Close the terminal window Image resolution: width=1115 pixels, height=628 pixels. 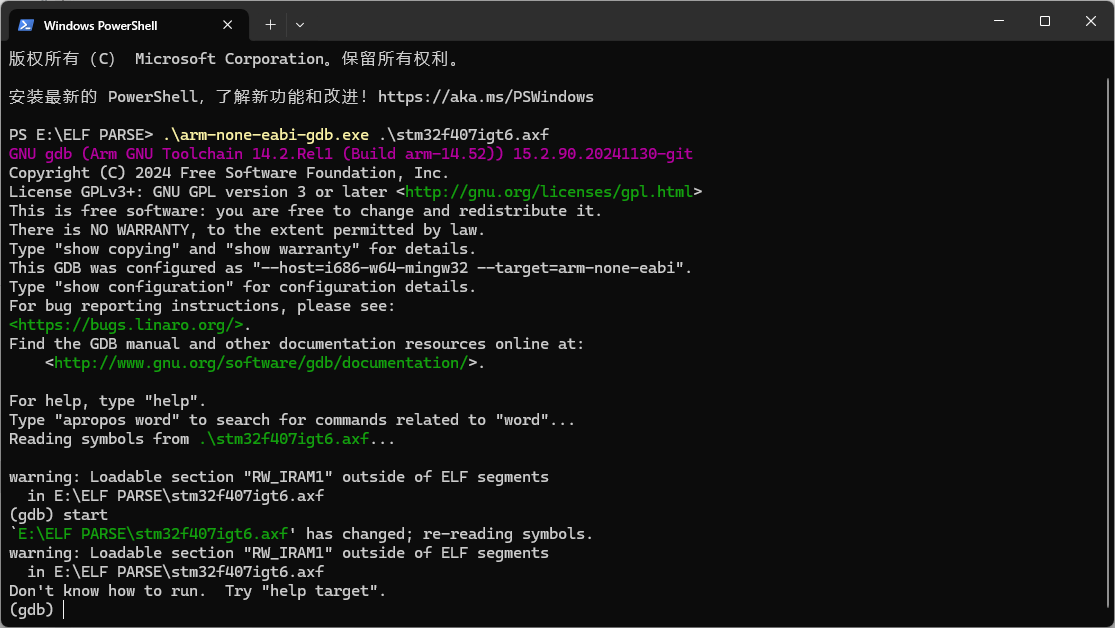coord(1091,21)
